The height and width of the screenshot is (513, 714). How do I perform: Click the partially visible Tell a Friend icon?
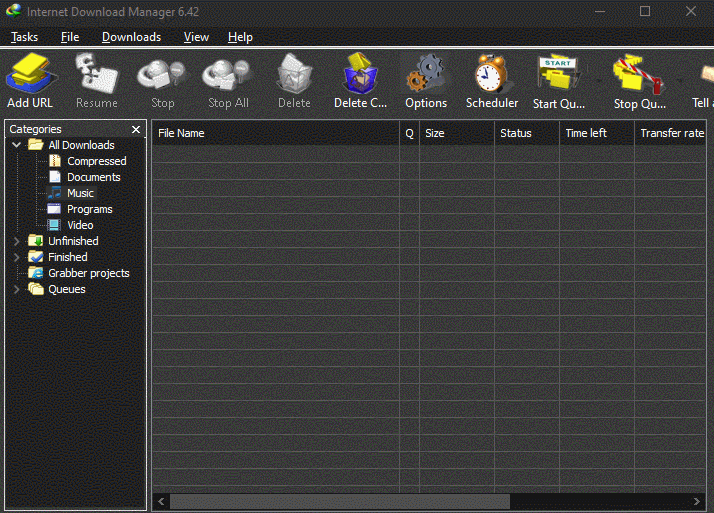coord(707,74)
